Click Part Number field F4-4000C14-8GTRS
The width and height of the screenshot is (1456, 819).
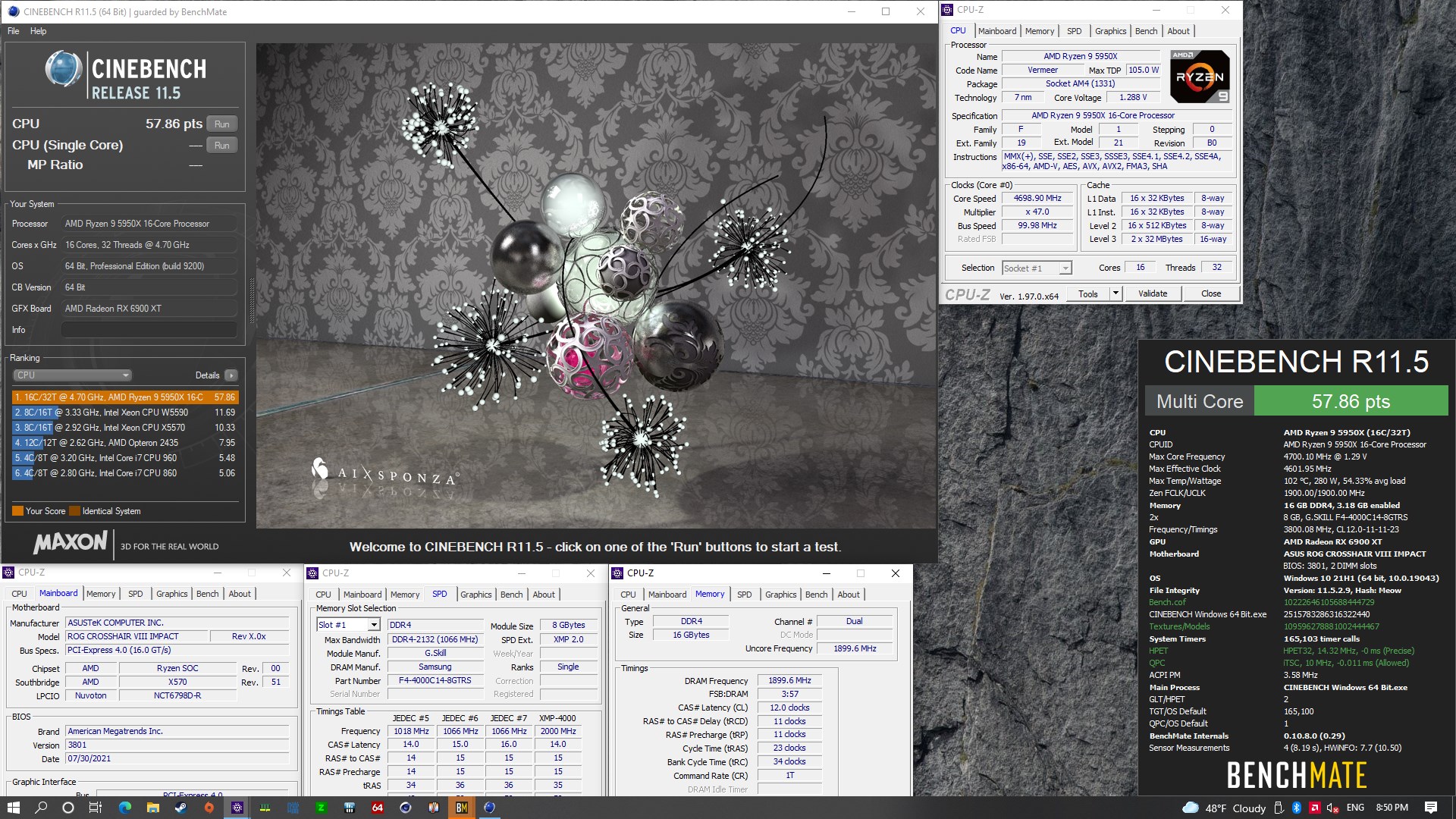tap(435, 681)
